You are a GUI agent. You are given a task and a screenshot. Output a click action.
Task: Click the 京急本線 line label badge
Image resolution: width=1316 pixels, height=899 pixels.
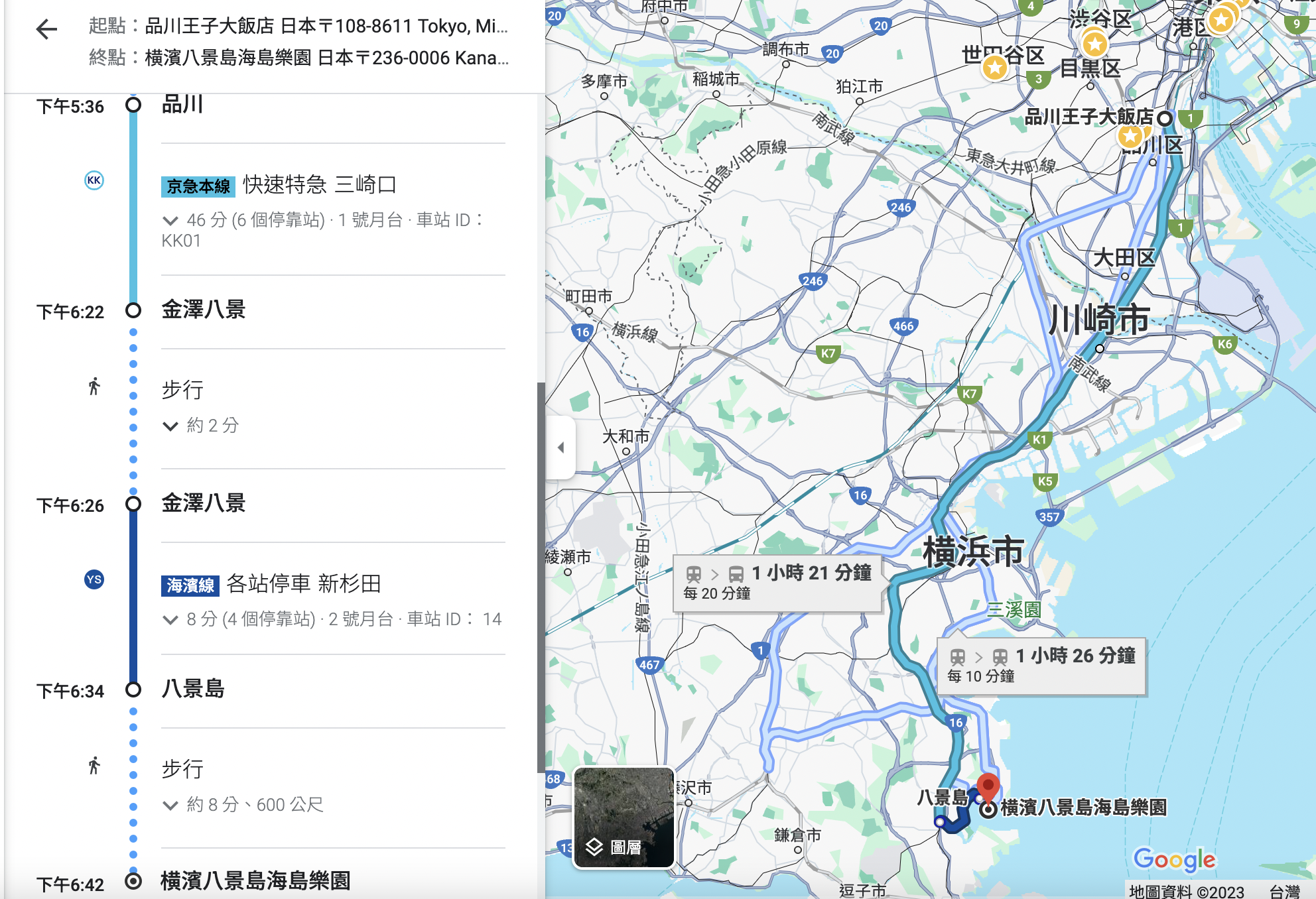pyautogui.click(x=198, y=186)
